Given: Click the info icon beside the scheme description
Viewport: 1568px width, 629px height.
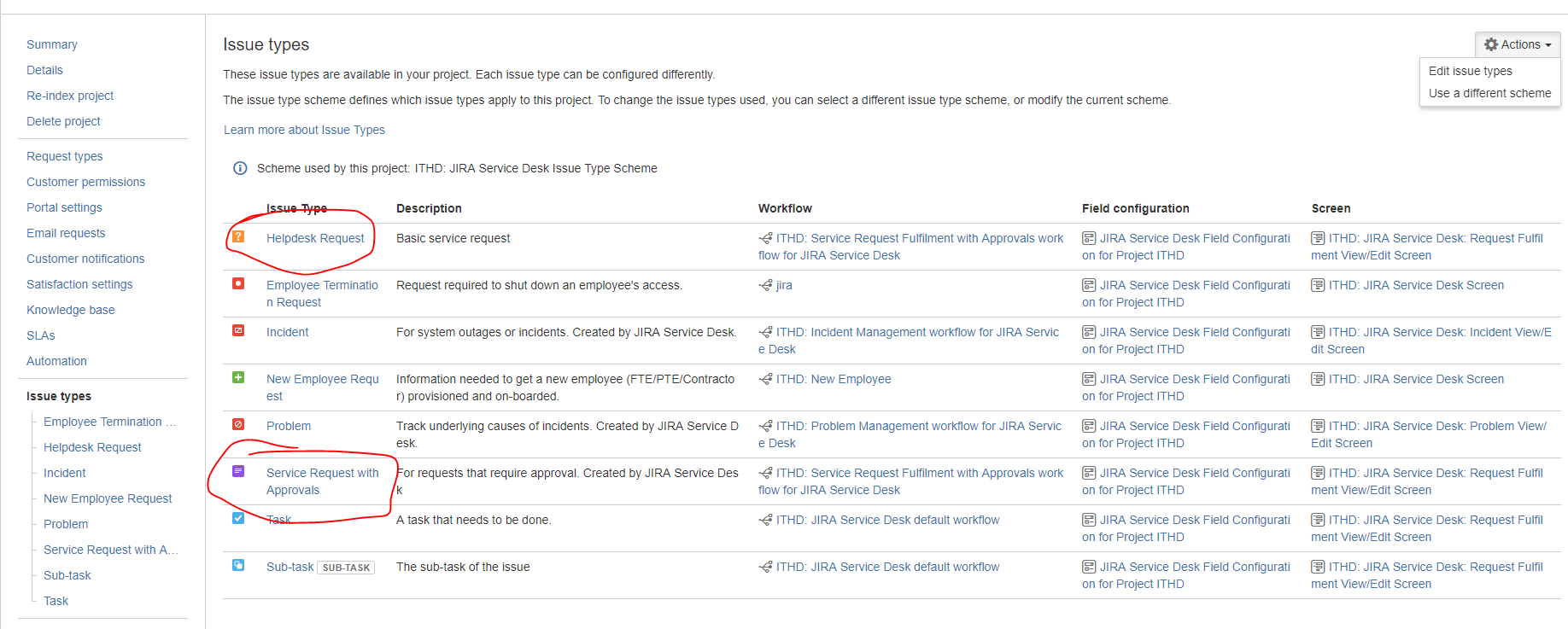Looking at the screenshot, I should click(x=240, y=168).
